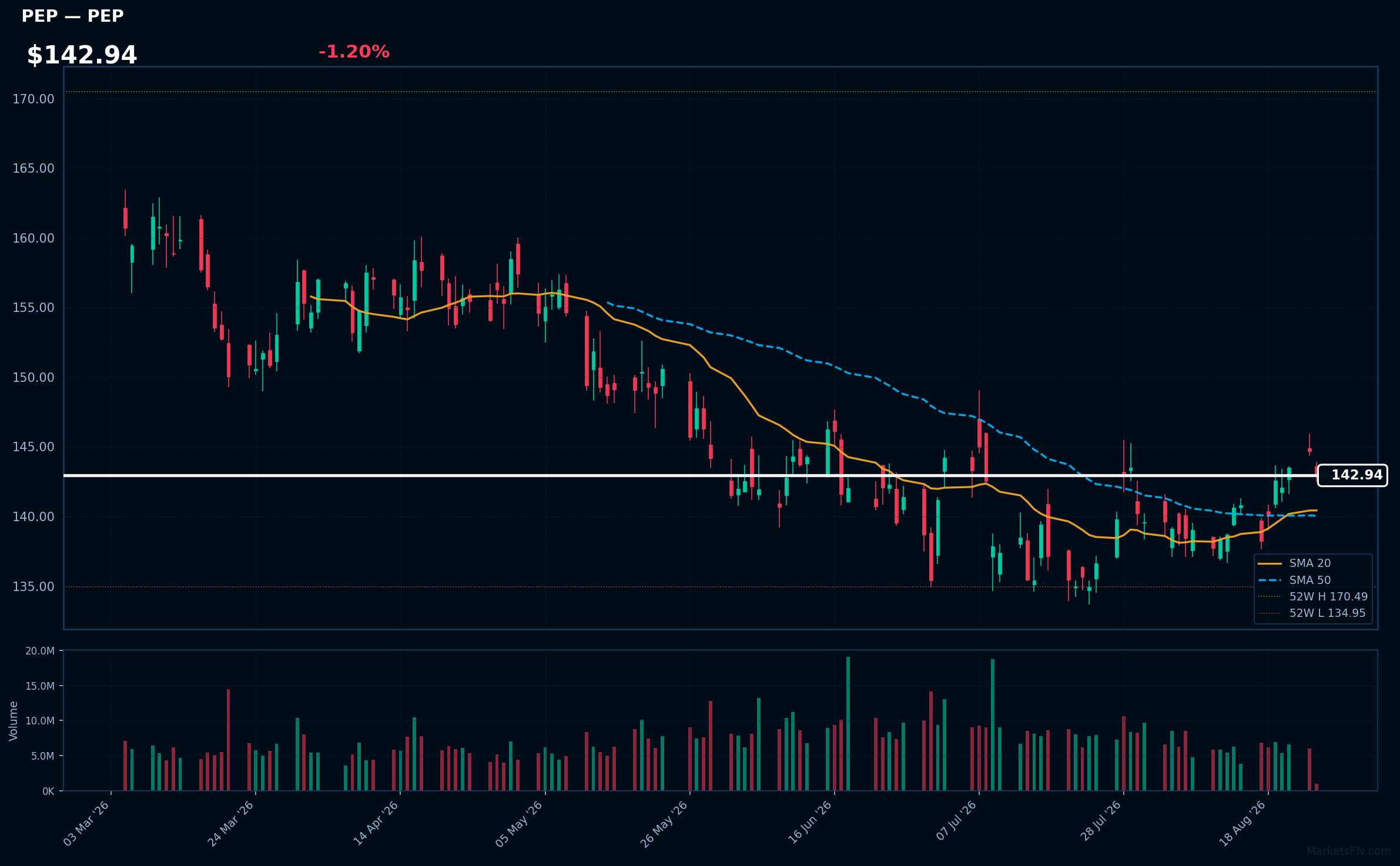Click the "15.0M" volume axis label
The image size is (1400, 866).
40,686
